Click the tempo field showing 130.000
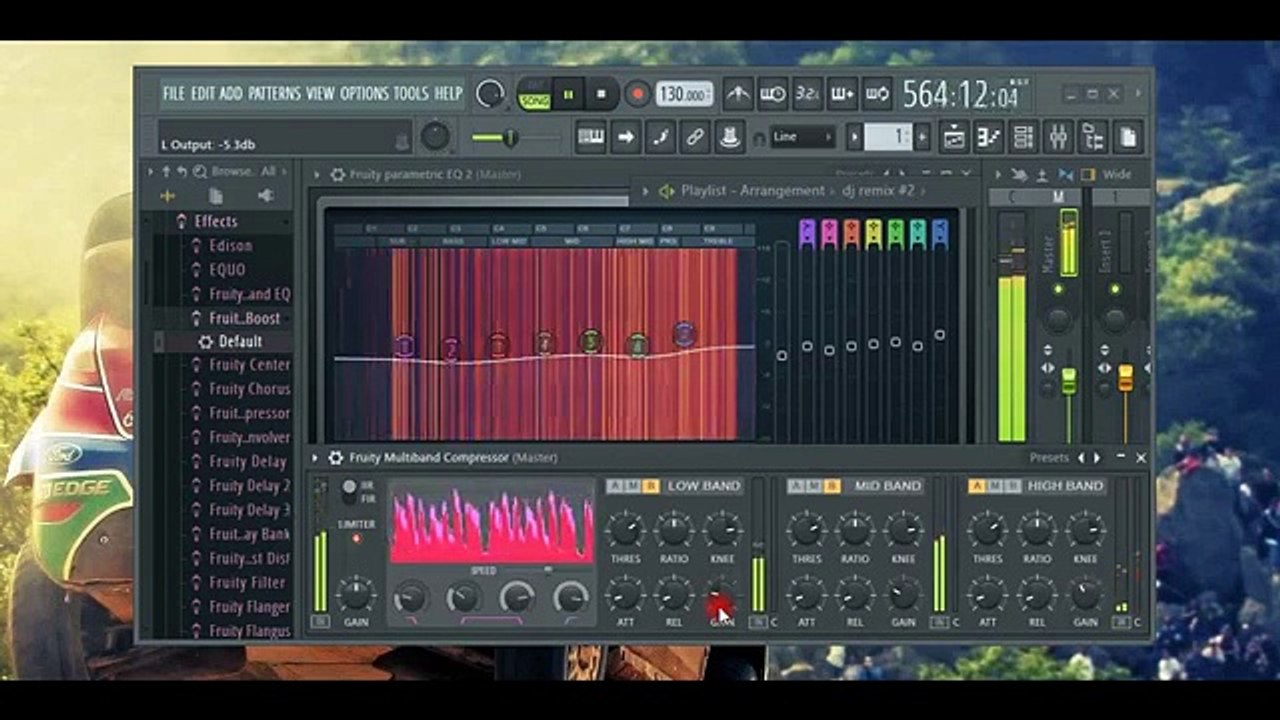Screen dimensions: 1280x720 tap(684, 94)
